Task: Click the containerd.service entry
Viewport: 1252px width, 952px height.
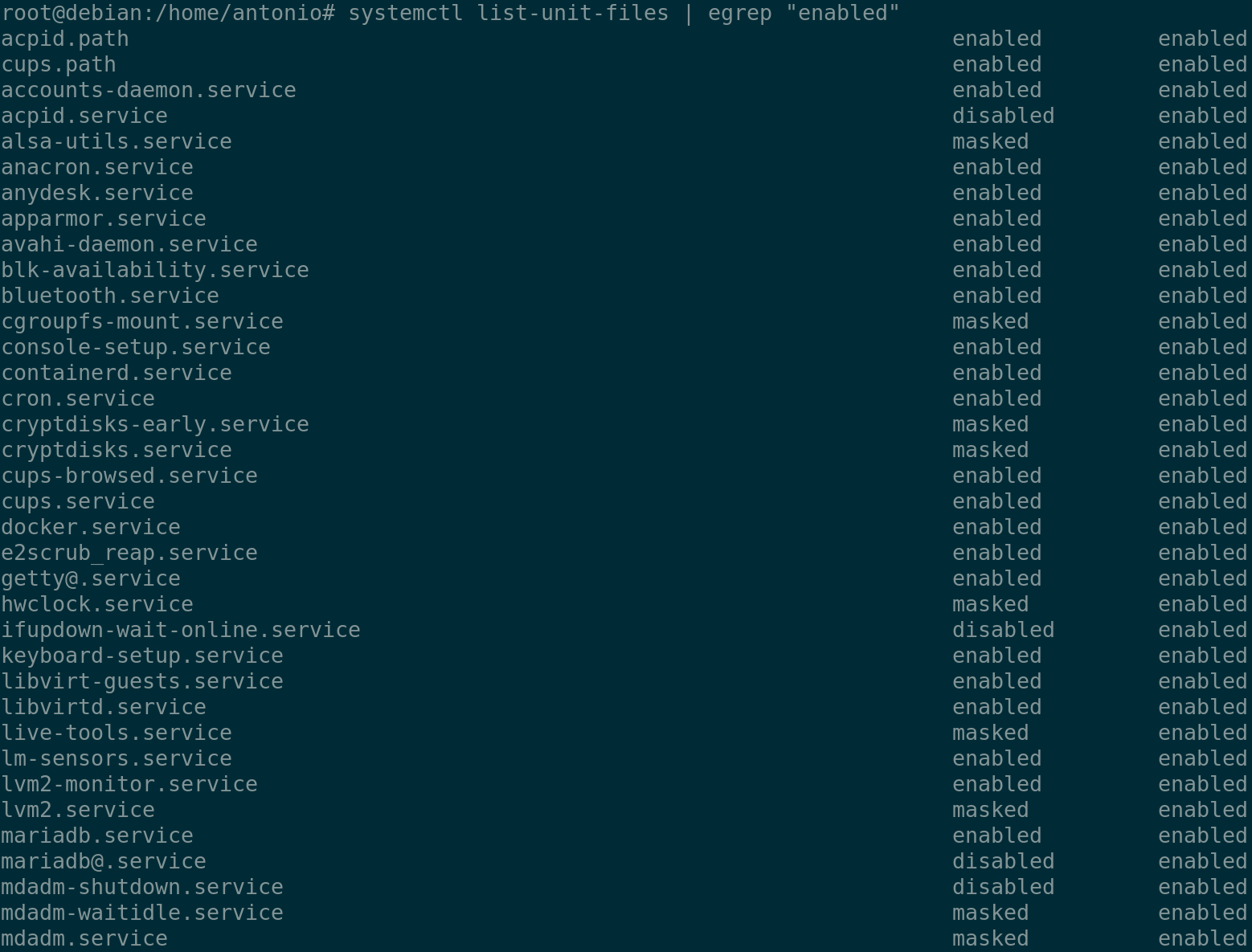Action: click(117, 373)
